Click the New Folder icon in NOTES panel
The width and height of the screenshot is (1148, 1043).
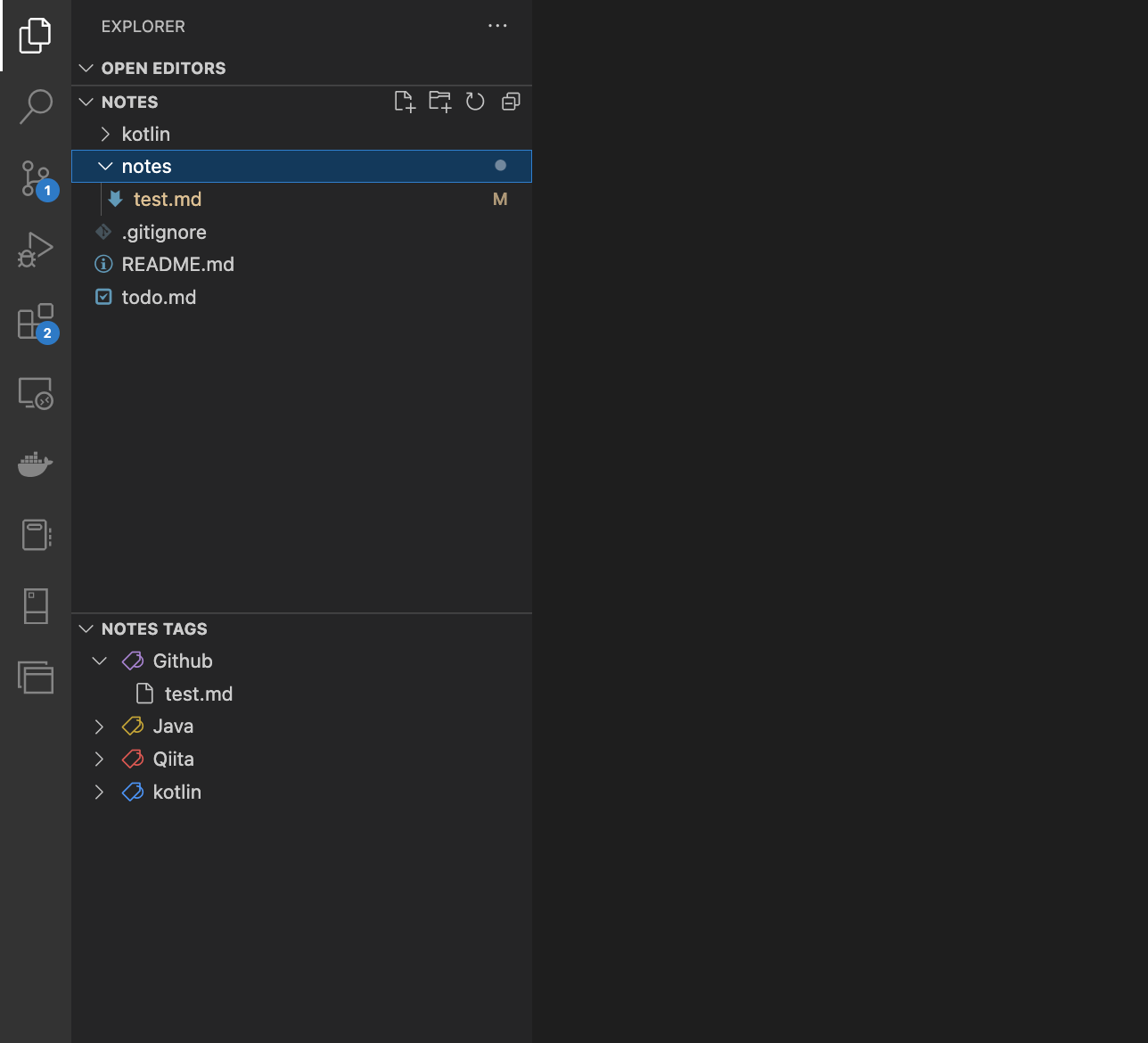point(439,102)
